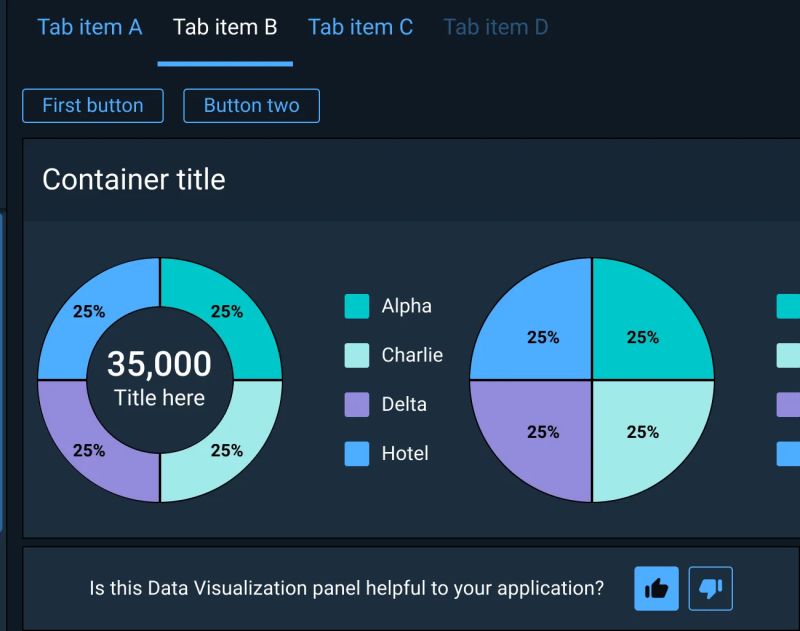Click the Hotel legend color swatch
This screenshot has height=631, width=800.
[x=356, y=453]
